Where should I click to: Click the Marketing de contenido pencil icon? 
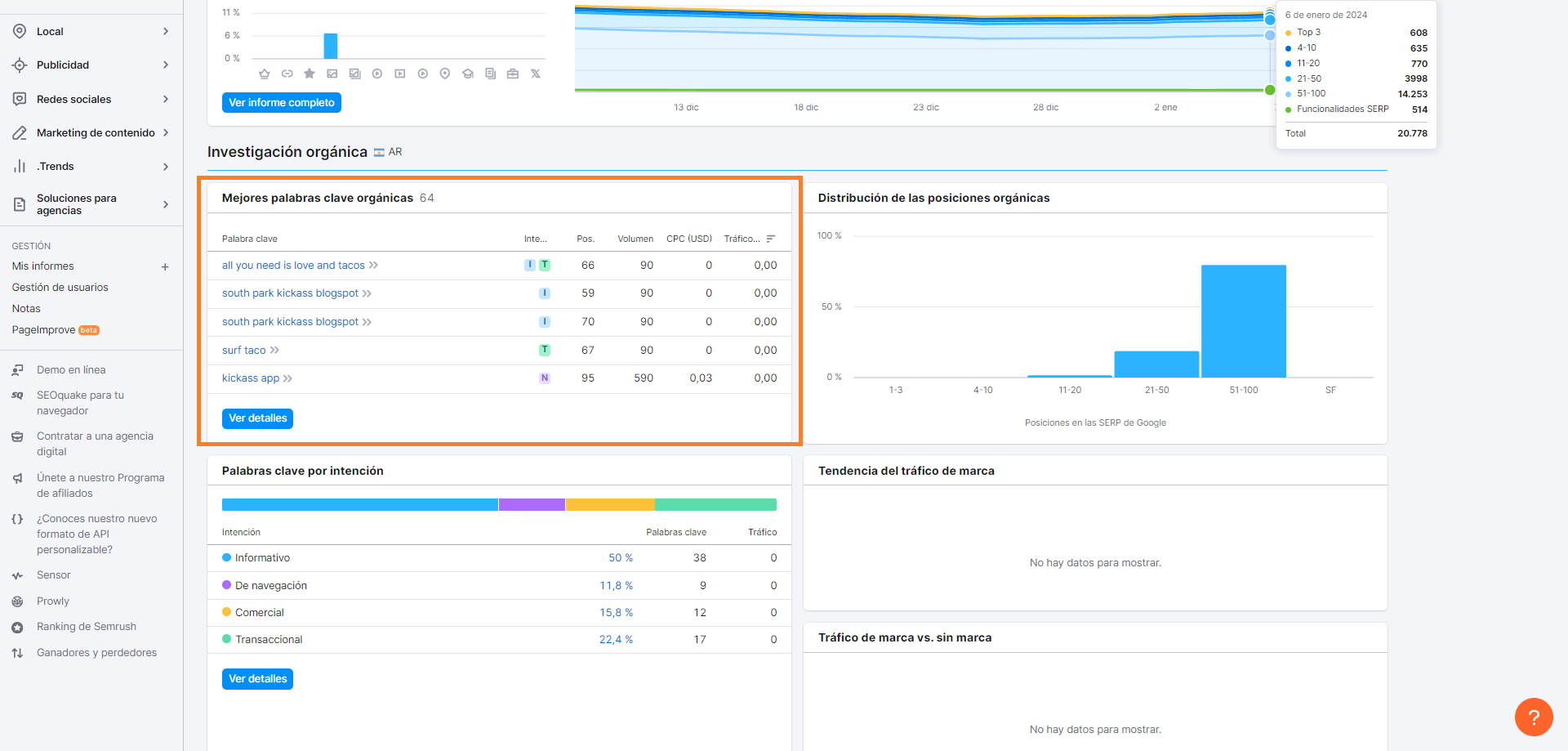[x=18, y=132]
